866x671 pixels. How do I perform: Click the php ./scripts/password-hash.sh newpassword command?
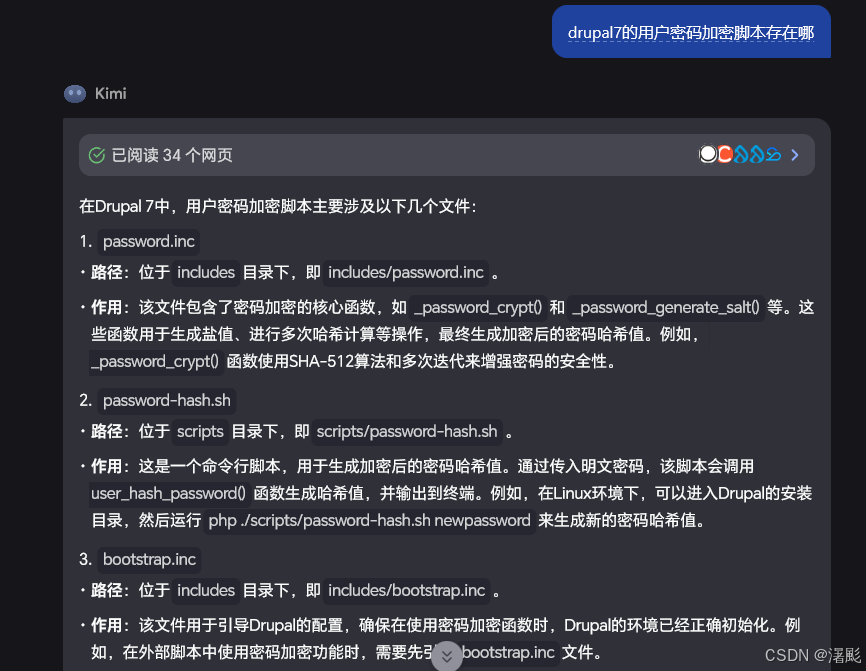(x=369, y=520)
